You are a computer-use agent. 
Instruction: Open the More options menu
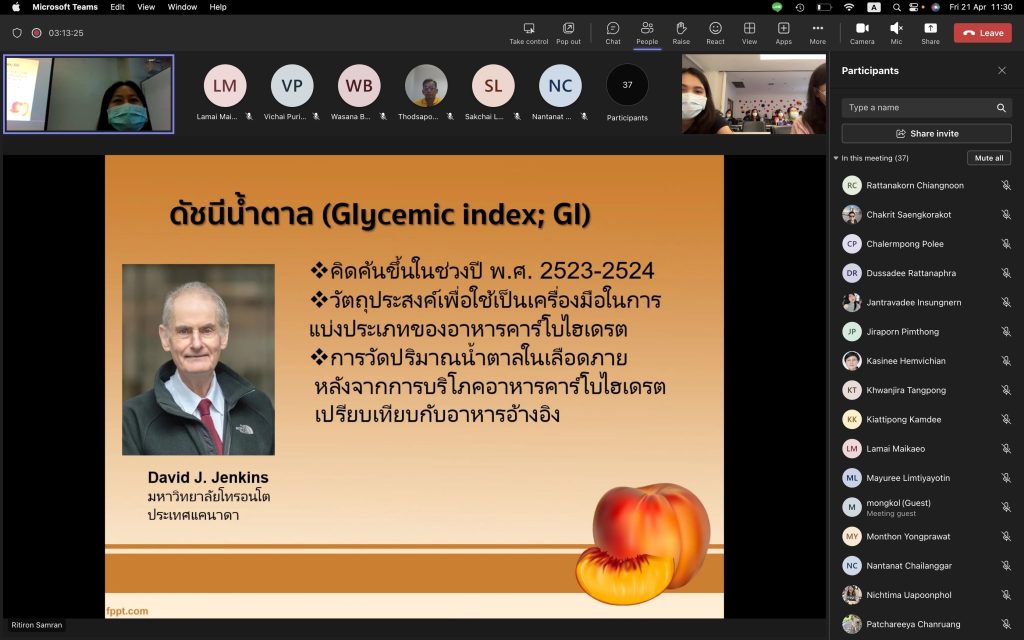(817, 28)
